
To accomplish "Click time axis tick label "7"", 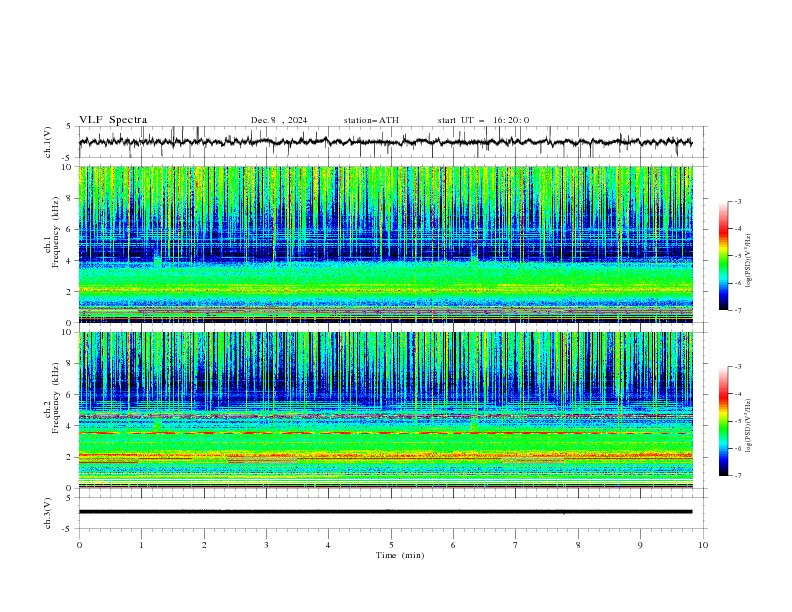I will (516, 545).
